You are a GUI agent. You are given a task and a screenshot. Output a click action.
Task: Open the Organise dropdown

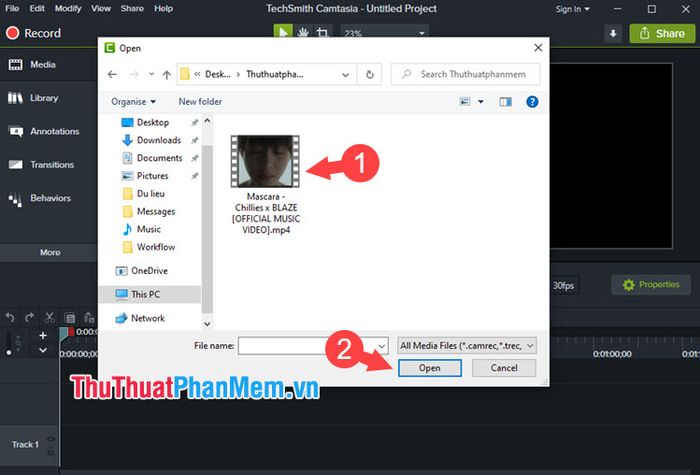(x=133, y=102)
